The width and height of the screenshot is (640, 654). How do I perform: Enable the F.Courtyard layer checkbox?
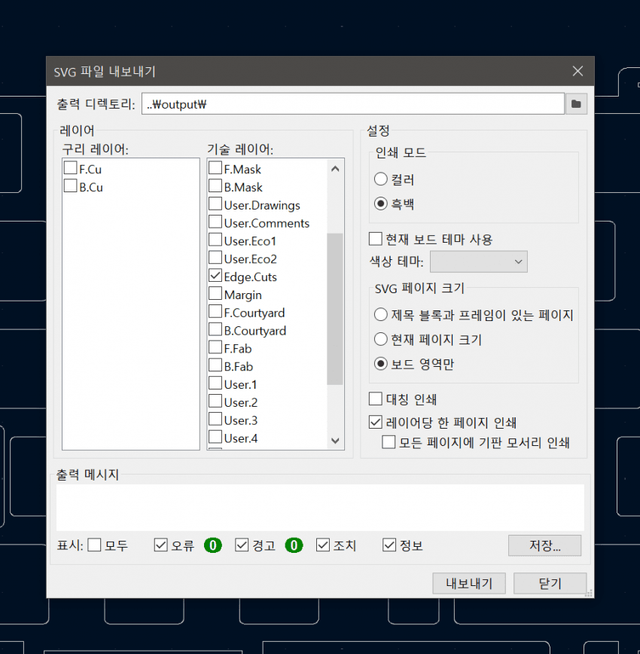(216, 312)
